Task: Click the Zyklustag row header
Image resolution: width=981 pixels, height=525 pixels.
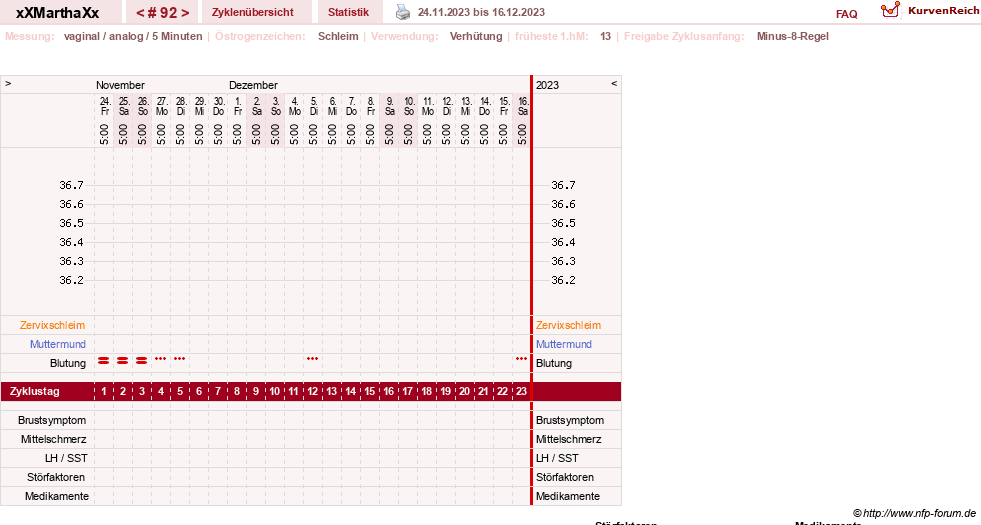Action: coord(35,392)
